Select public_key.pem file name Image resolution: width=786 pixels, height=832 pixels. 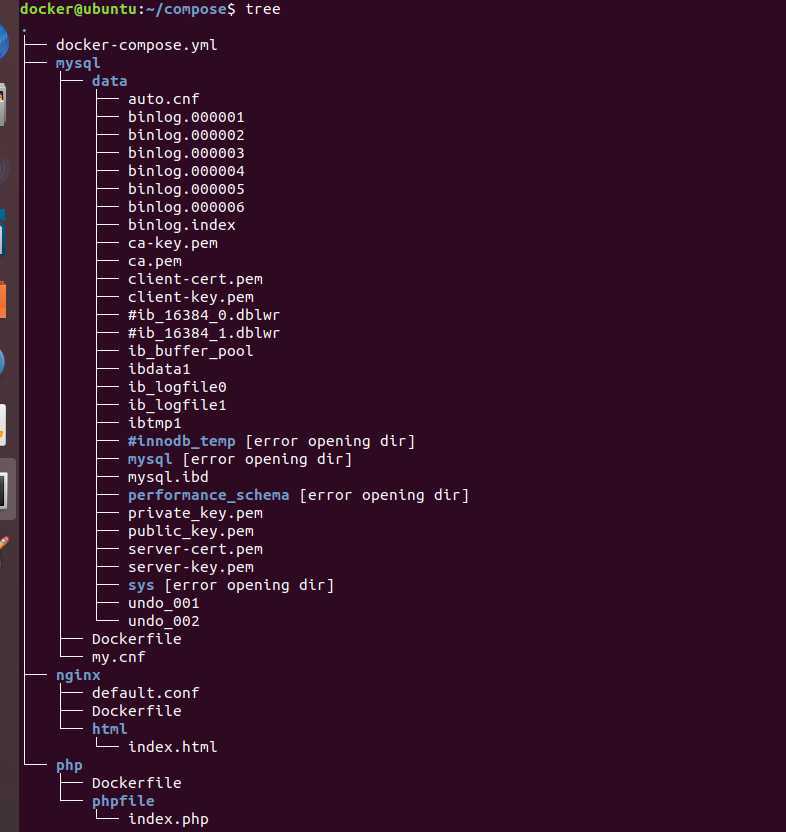[191, 532]
